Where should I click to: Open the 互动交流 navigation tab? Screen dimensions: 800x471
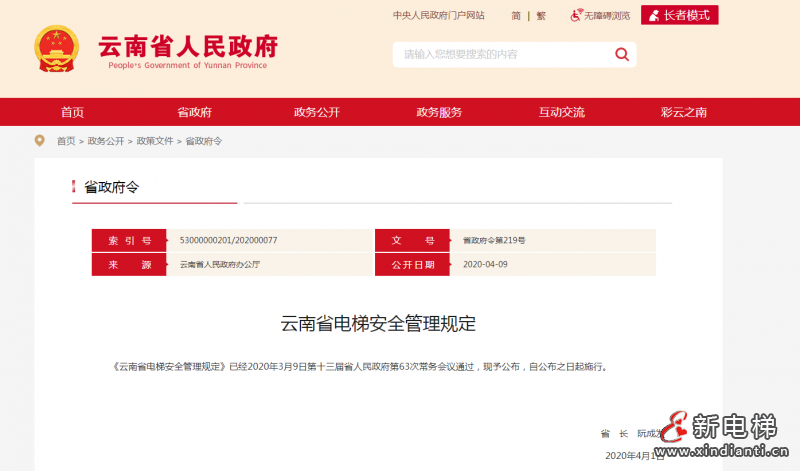coord(562,112)
